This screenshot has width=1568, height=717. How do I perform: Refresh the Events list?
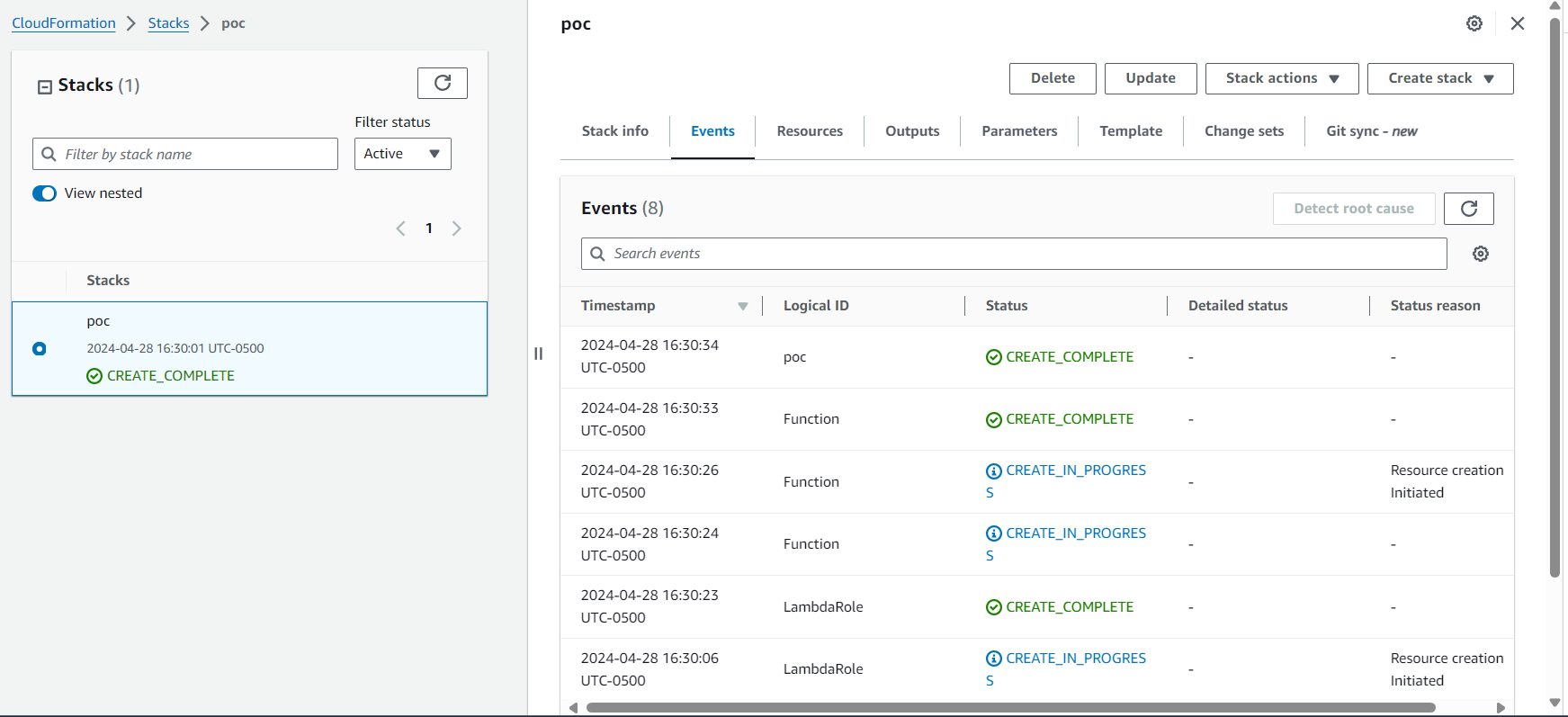[1468, 209]
